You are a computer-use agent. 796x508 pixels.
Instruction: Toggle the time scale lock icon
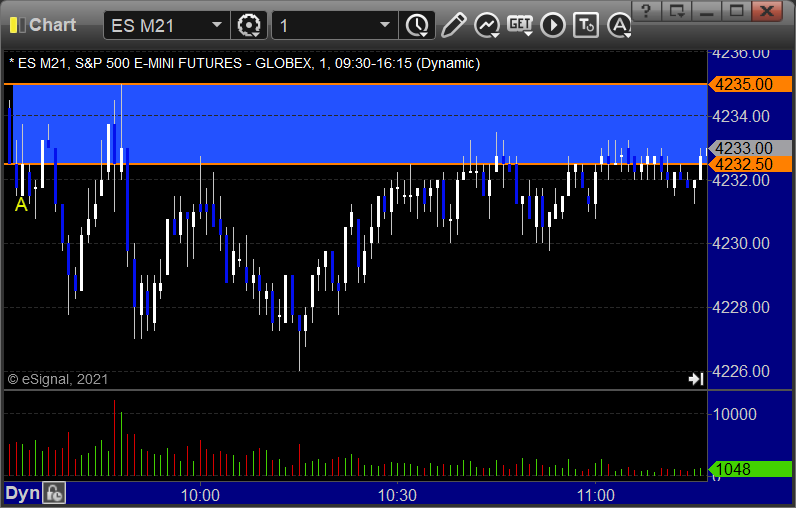(x=54, y=494)
